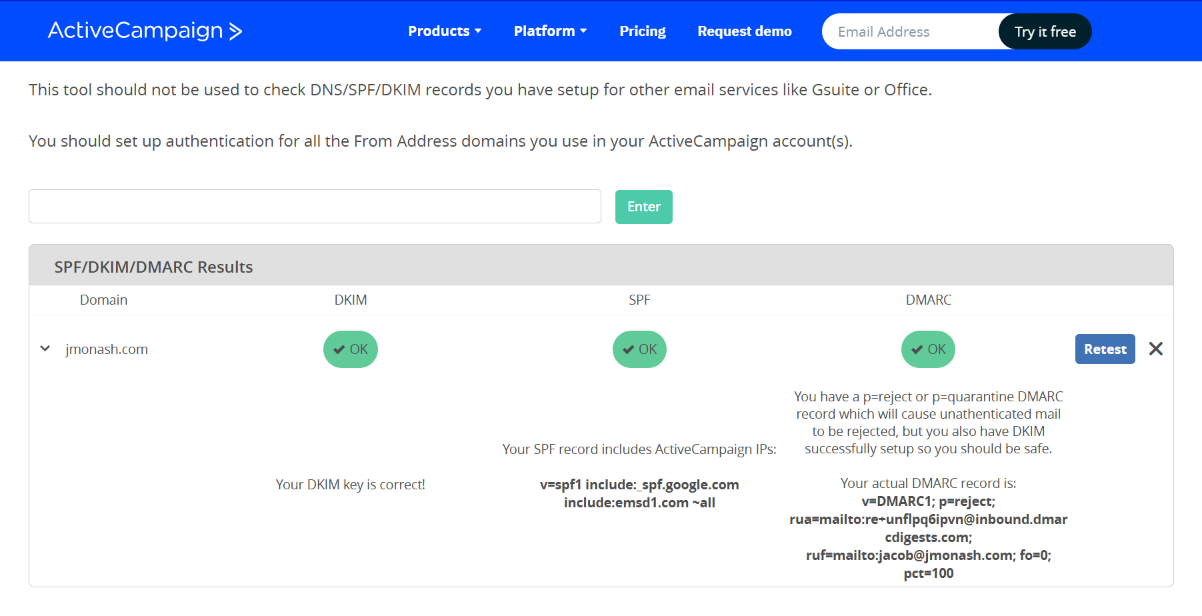Click the DKIM column header
Screen dimensions: 1202x616
351,299
